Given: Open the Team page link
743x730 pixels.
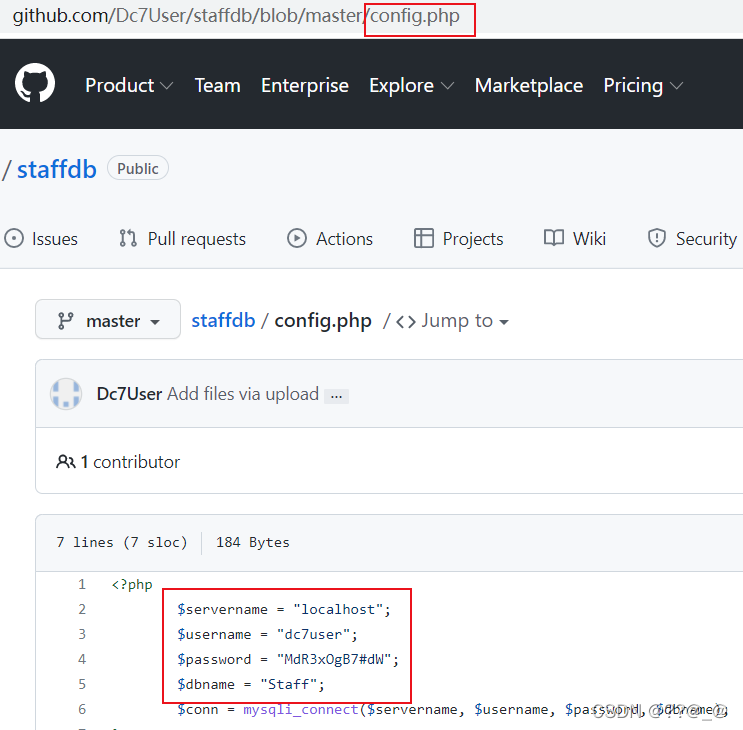Looking at the screenshot, I should pyautogui.click(x=217, y=86).
